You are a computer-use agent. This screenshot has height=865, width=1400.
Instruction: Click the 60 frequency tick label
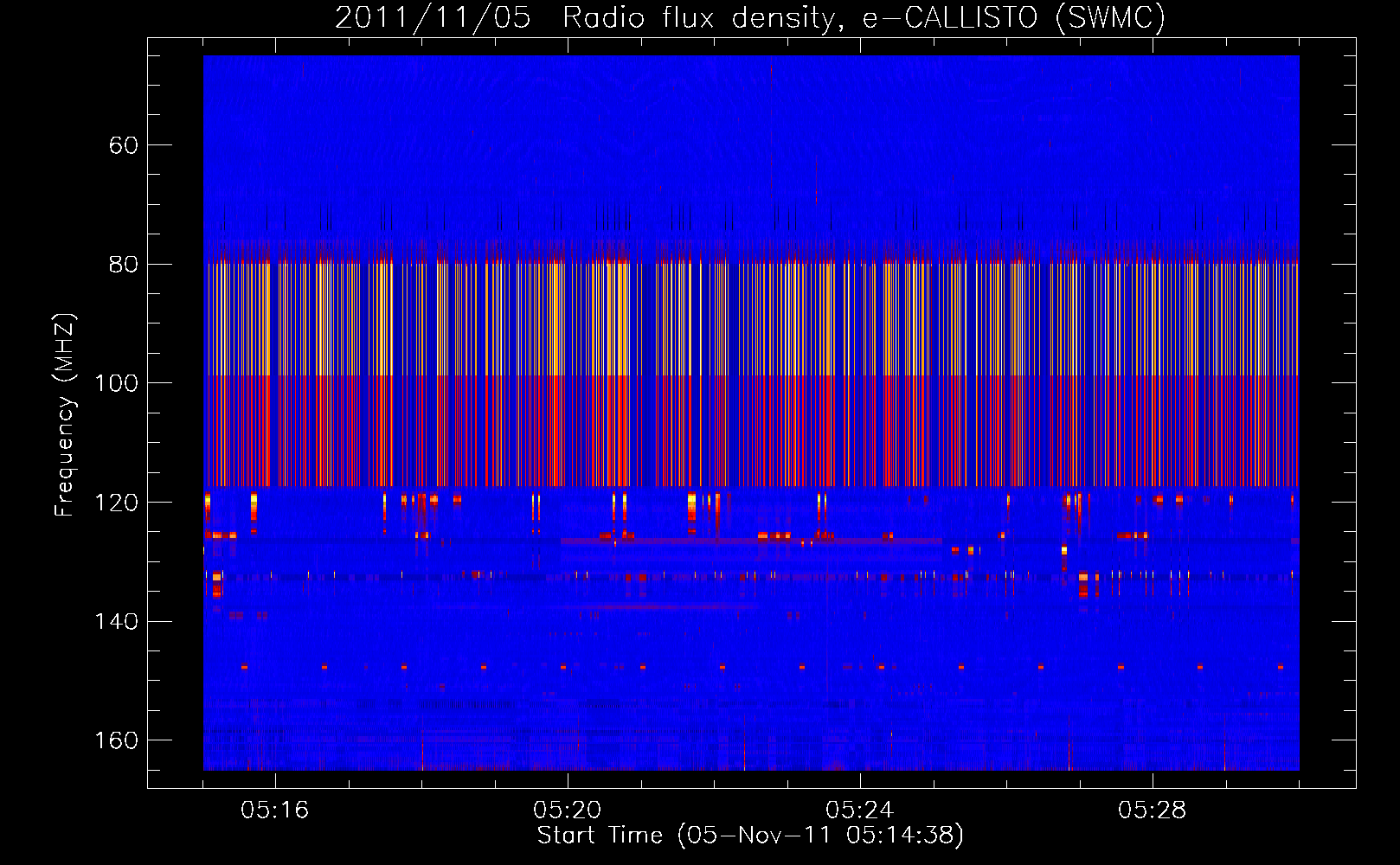point(124,145)
